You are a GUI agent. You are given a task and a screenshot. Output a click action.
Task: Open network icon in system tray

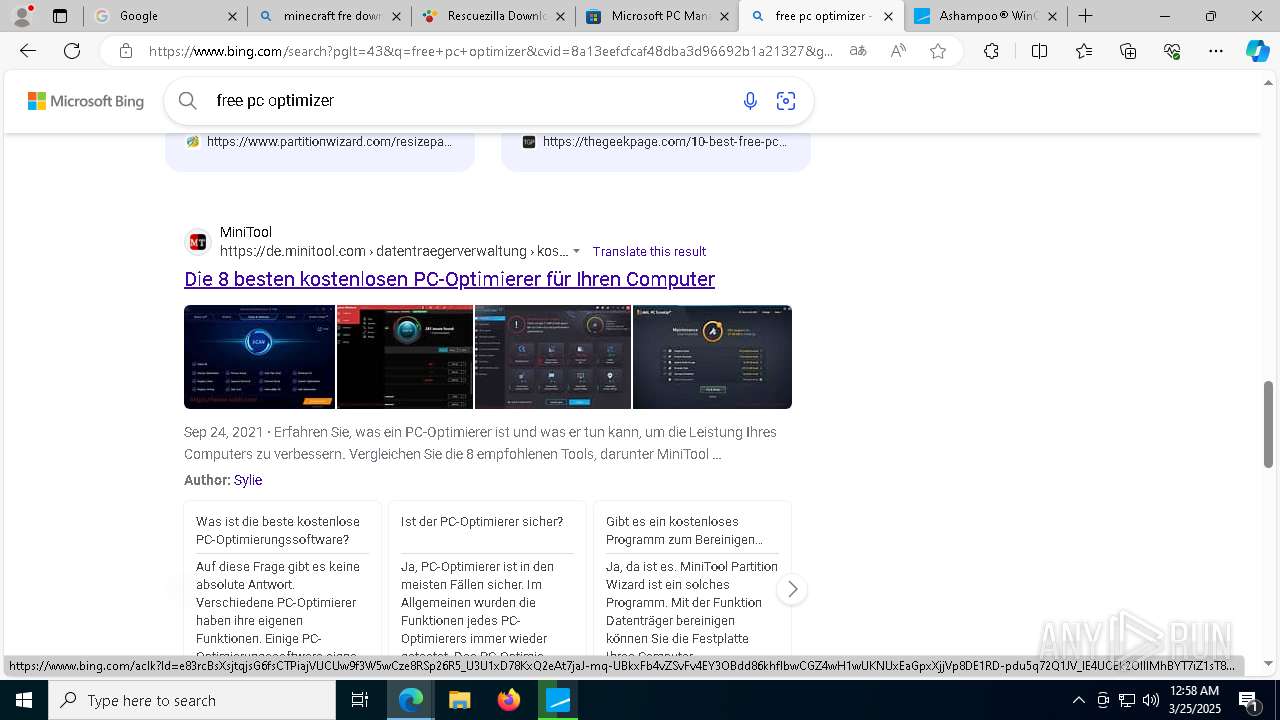pos(1127,700)
